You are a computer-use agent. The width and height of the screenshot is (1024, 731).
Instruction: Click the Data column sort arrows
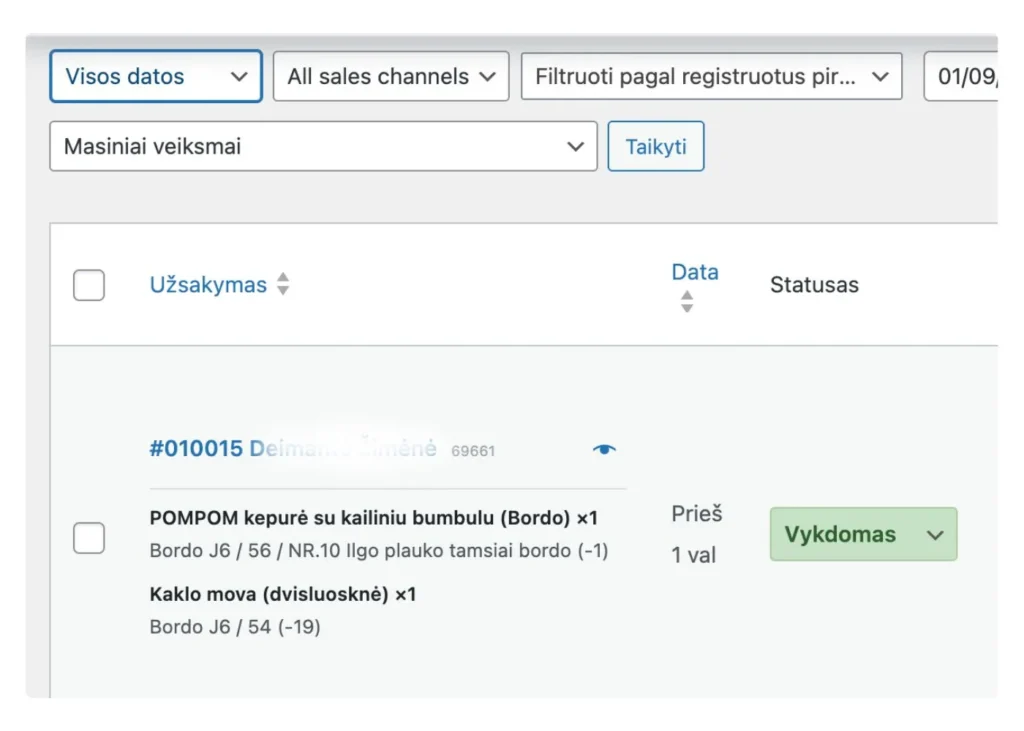tap(686, 302)
